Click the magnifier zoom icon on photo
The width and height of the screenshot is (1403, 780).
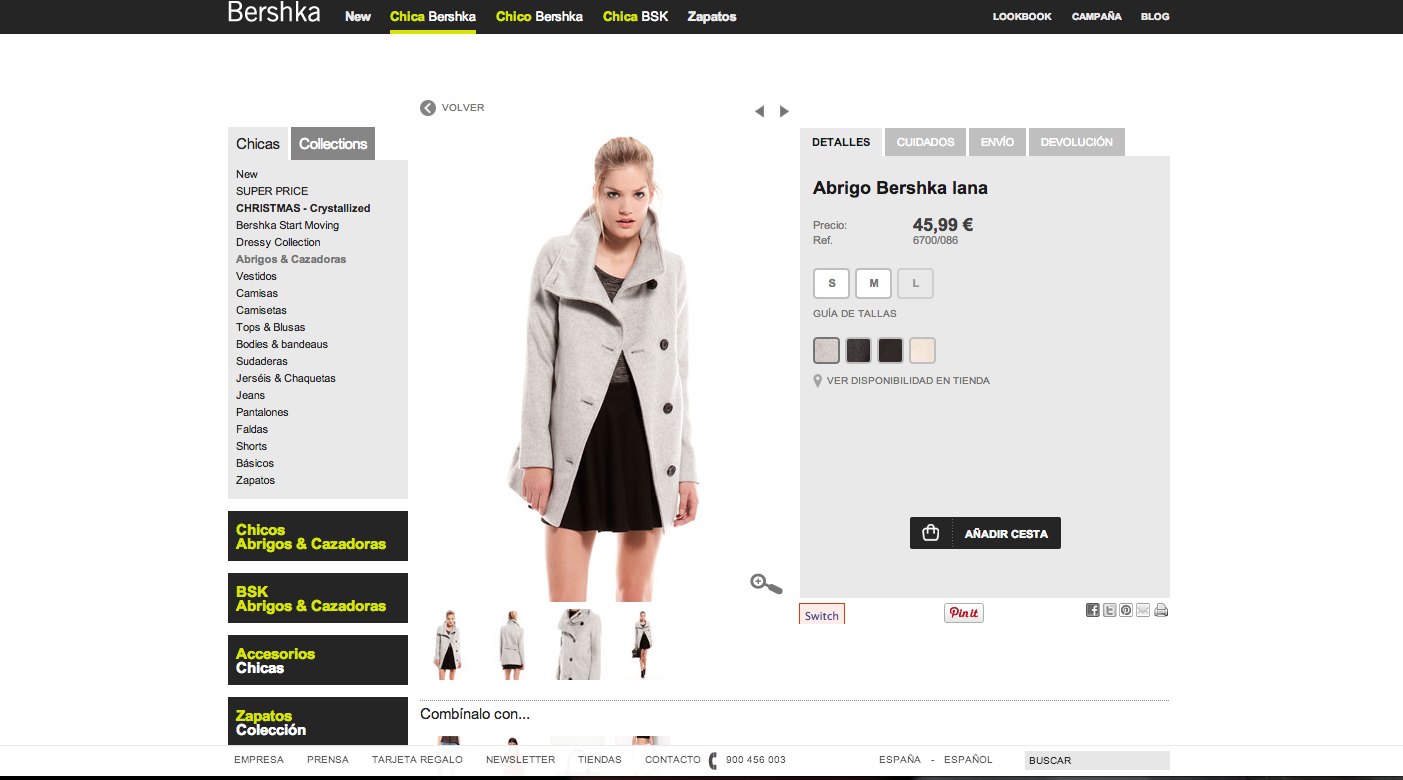pos(766,583)
